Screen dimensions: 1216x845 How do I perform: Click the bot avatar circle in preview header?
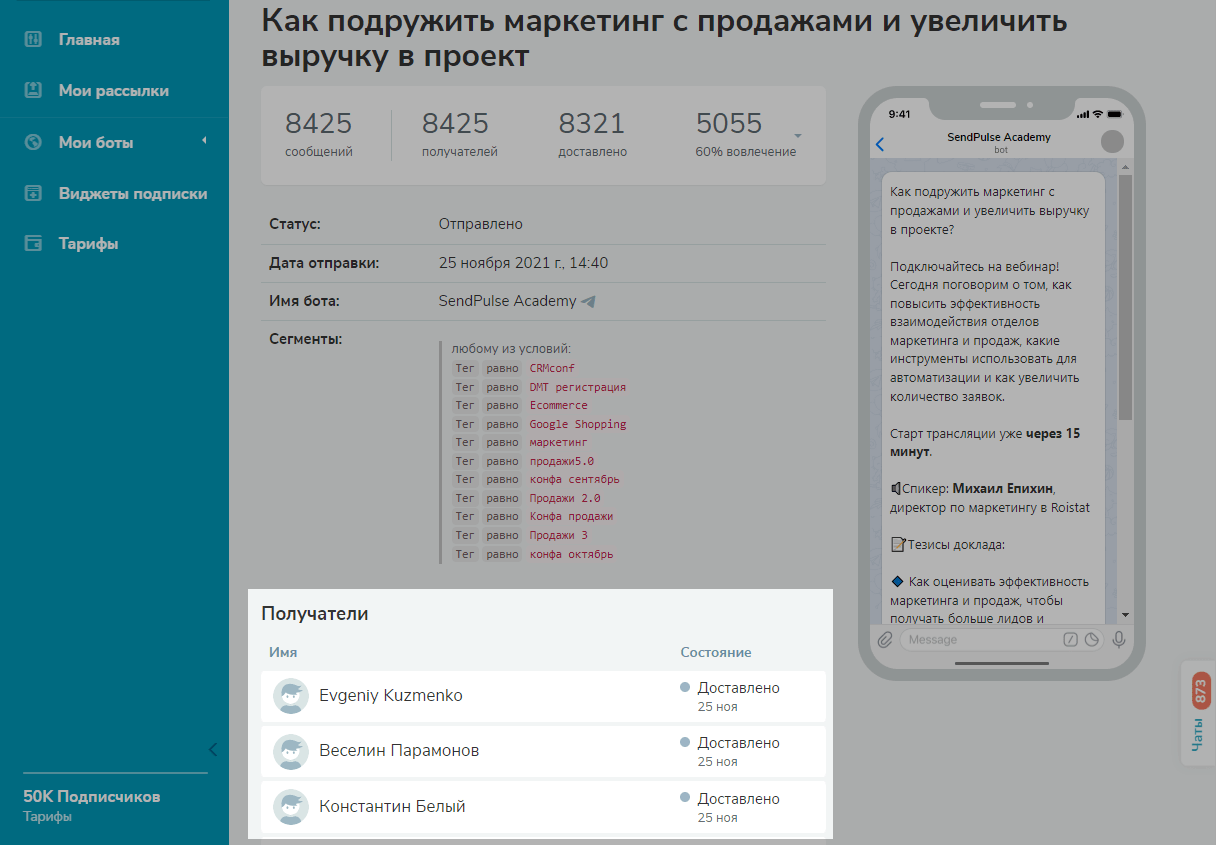pos(1112,142)
